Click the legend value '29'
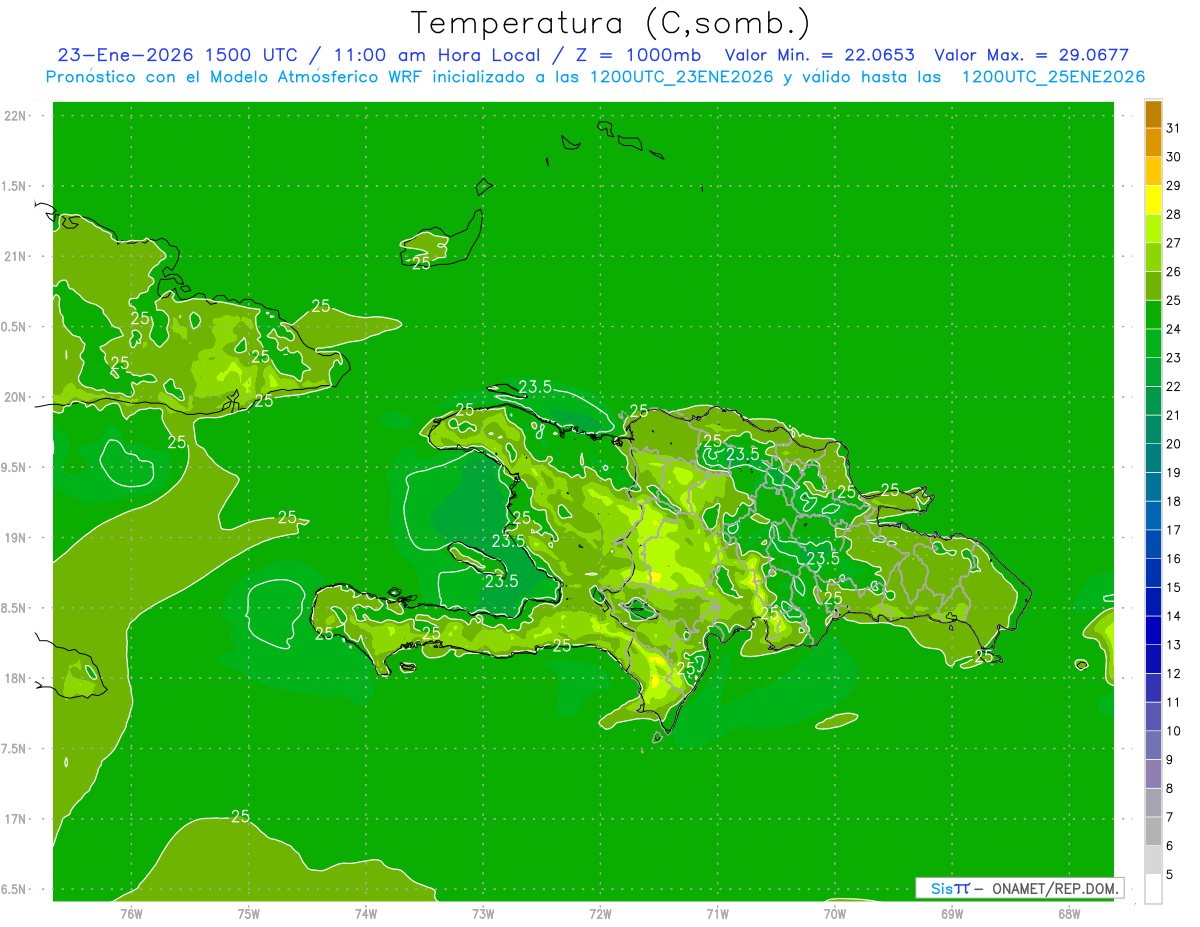This screenshot has height=927, width=1200. click(x=1174, y=186)
